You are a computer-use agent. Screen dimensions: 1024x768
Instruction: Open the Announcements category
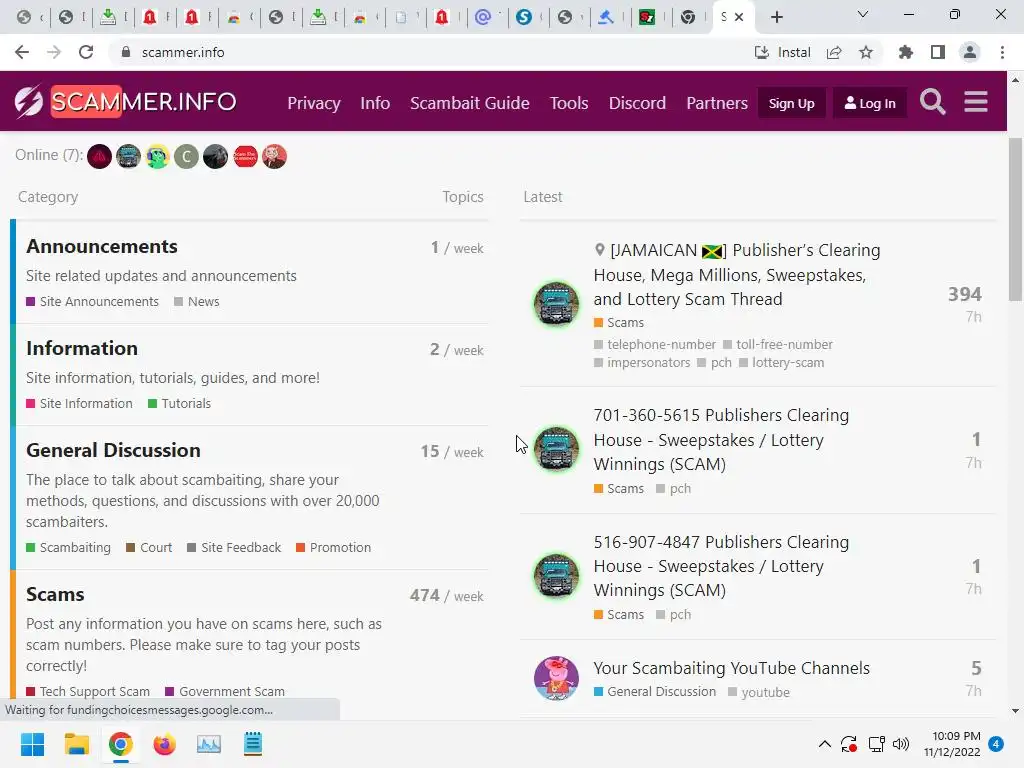click(x=102, y=247)
